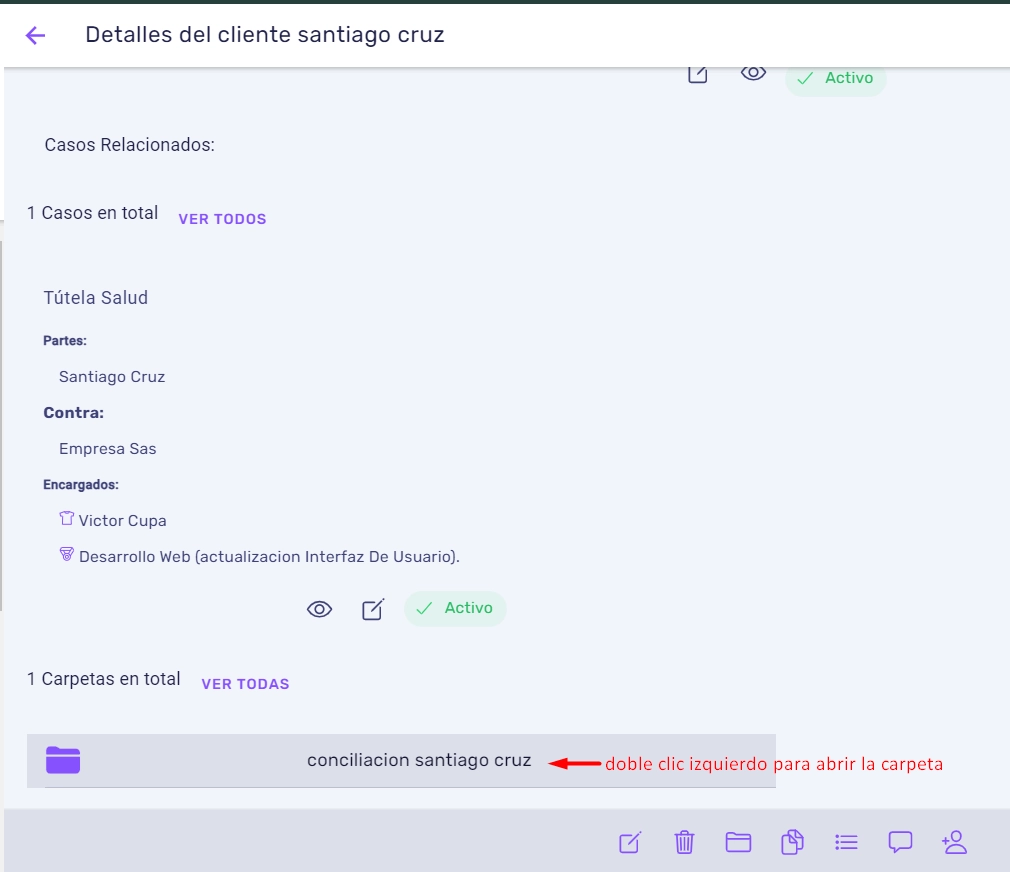Select Desarrollo Web (actualizacion Interfaz De Usuario)
The width and height of the screenshot is (1010, 872).
click(269, 556)
